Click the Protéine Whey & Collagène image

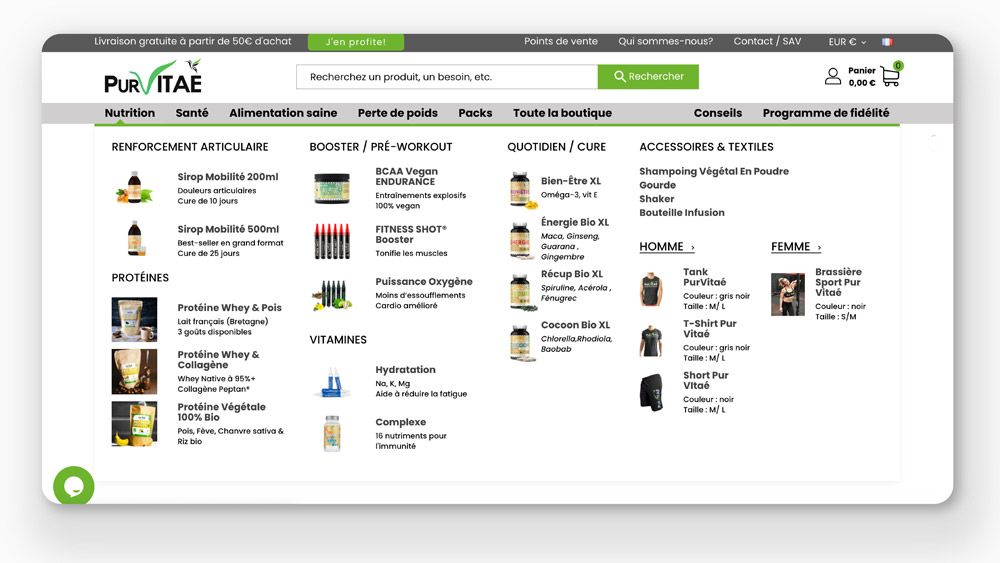[x=134, y=371]
